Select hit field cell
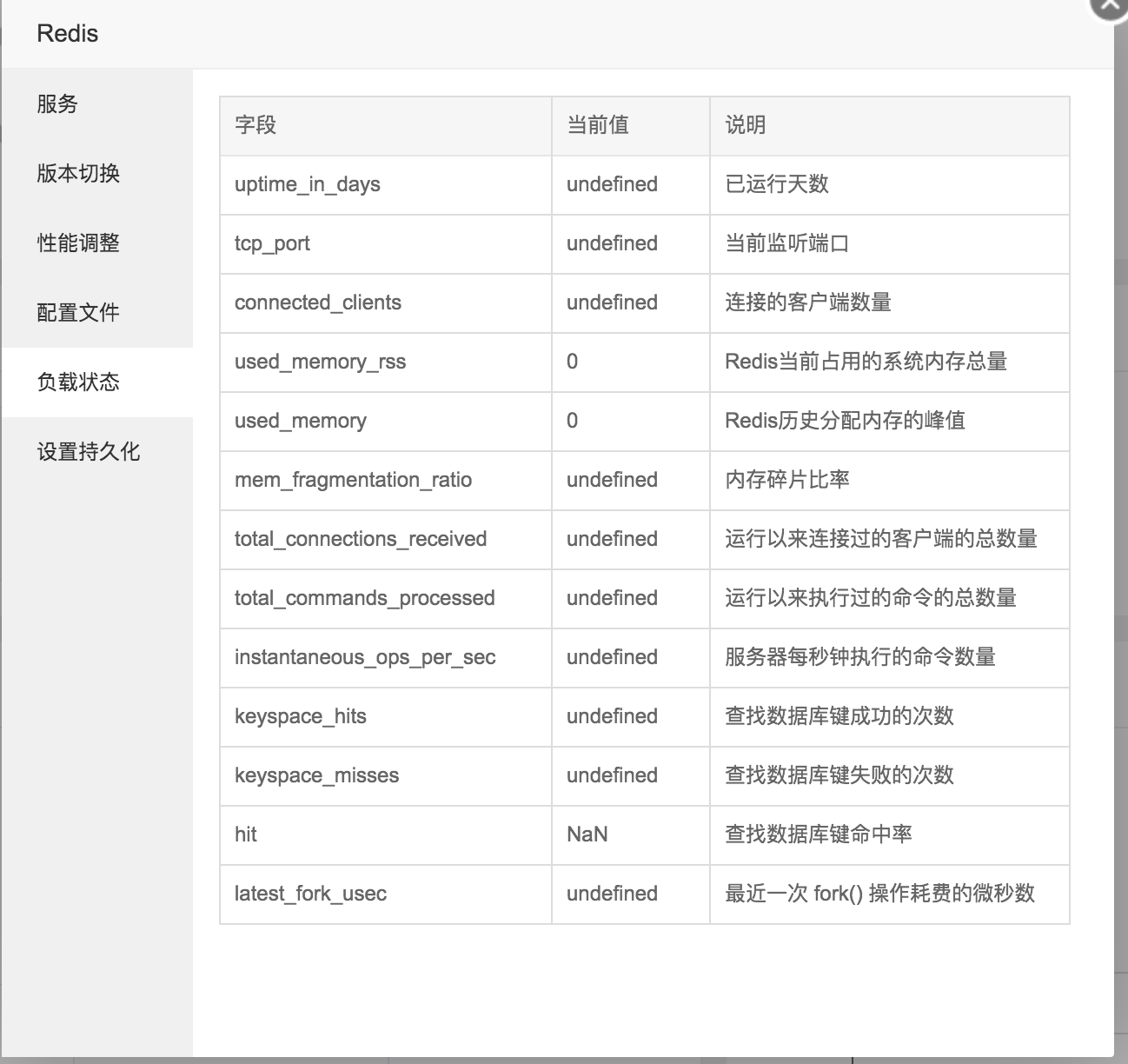This screenshot has height=1064, width=1128. pyautogui.click(x=386, y=835)
